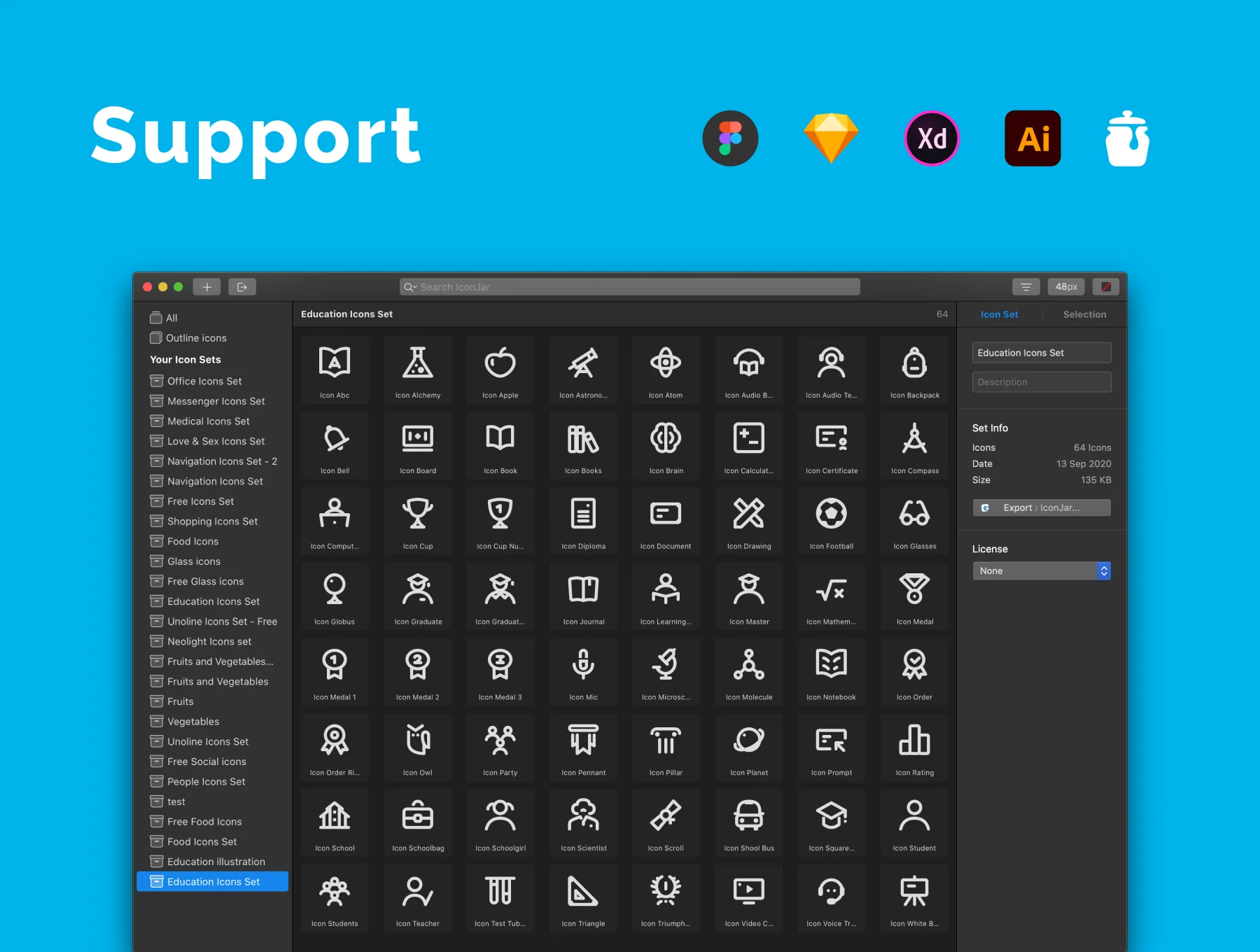The width and height of the screenshot is (1260, 952).
Task: Select the Icon Abc thumbnail
Action: [335, 370]
